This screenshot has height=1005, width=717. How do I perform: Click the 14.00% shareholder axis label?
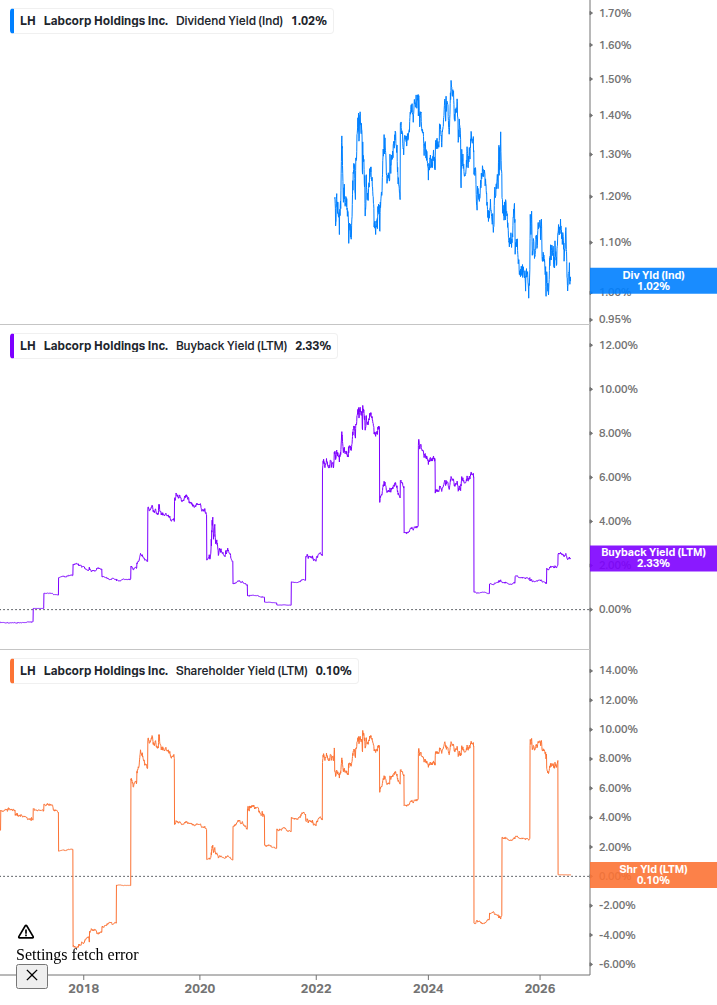pos(618,670)
